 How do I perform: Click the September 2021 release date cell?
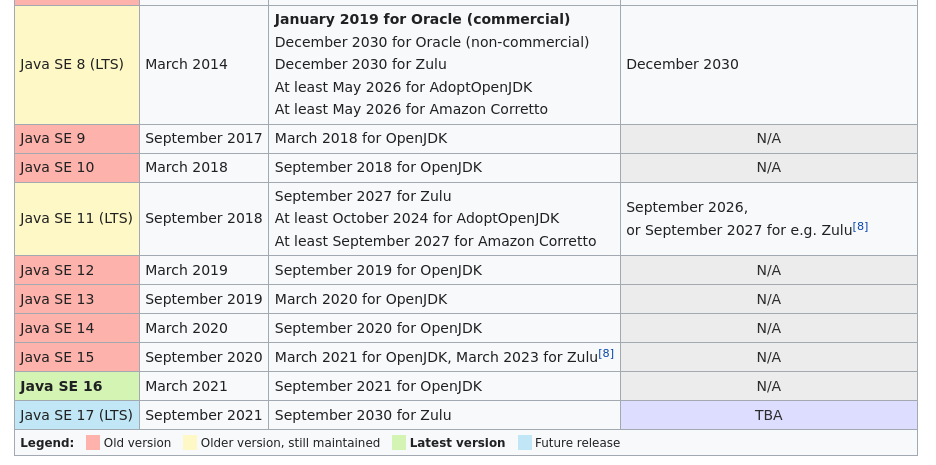204,415
